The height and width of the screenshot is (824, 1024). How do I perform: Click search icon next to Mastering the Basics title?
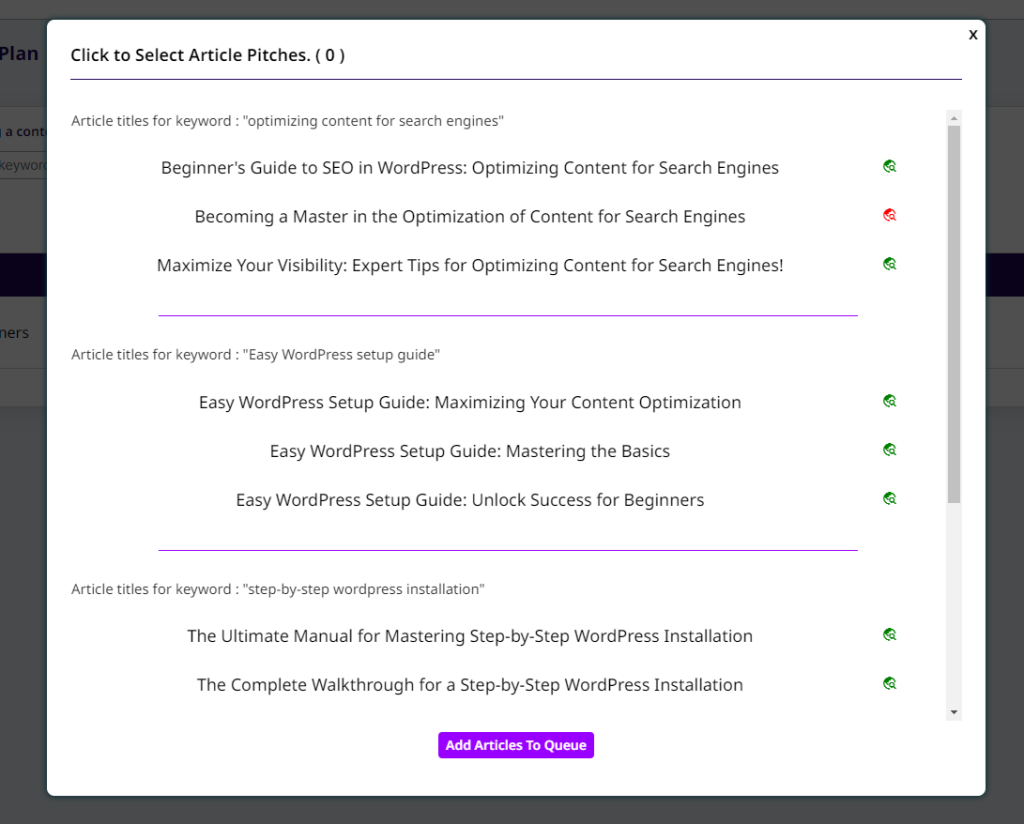(889, 450)
